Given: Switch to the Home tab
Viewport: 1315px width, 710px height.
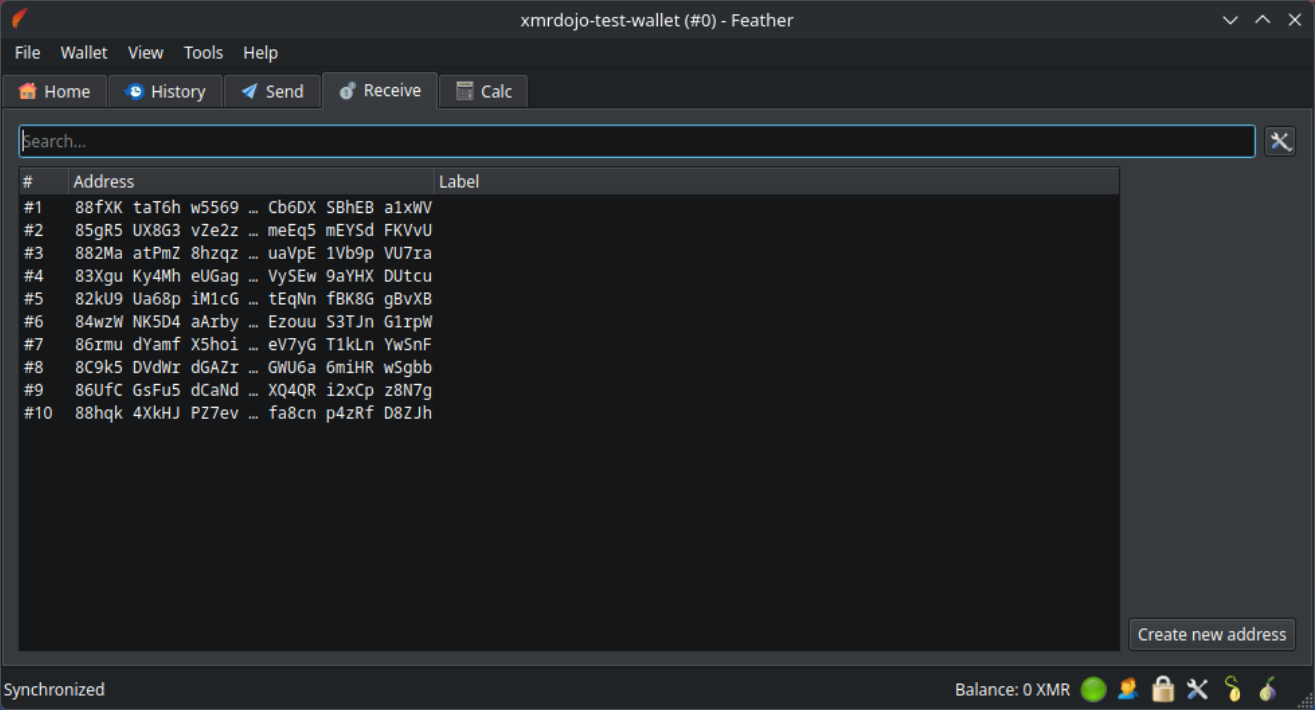Looking at the screenshot, I should coord(54,91).
